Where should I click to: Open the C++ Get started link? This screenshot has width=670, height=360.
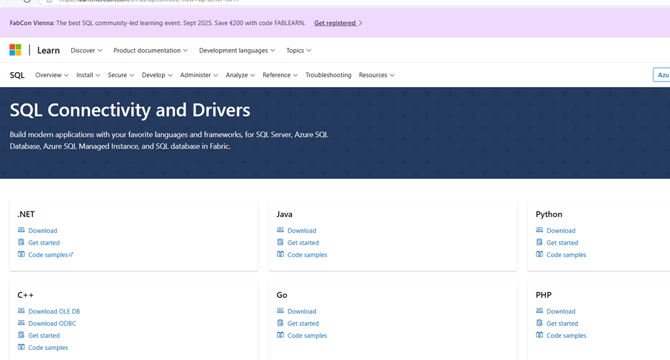44,336
